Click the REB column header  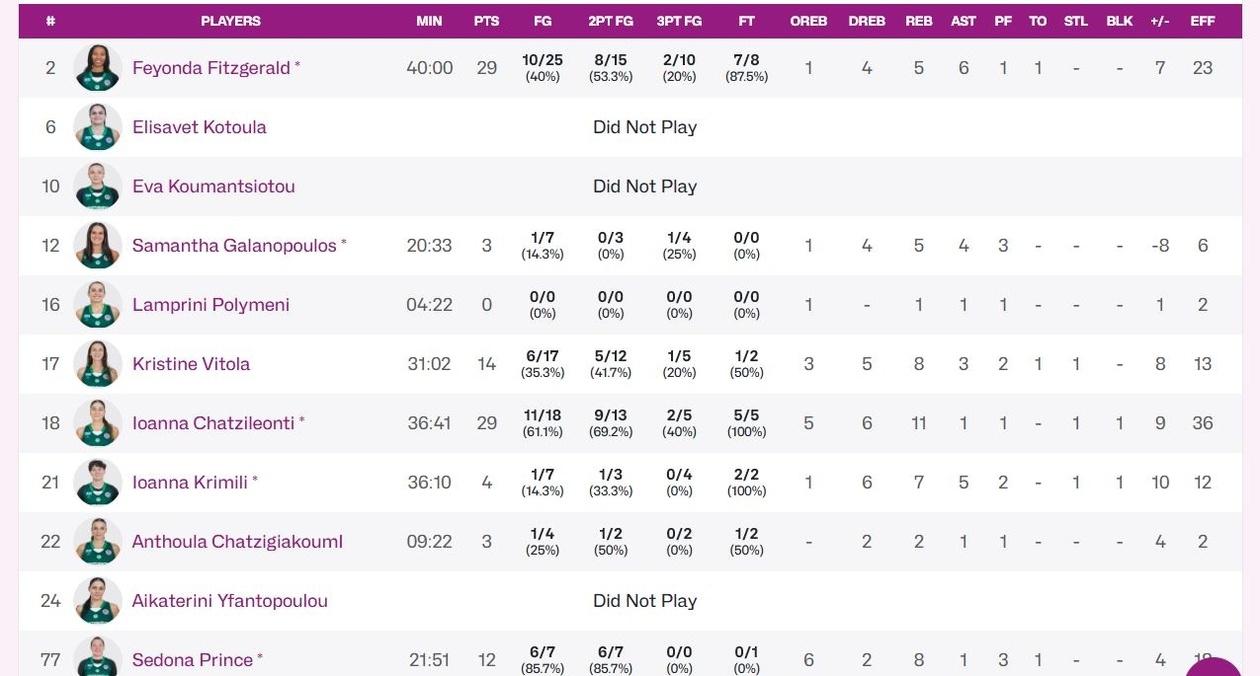pos(918,21)
